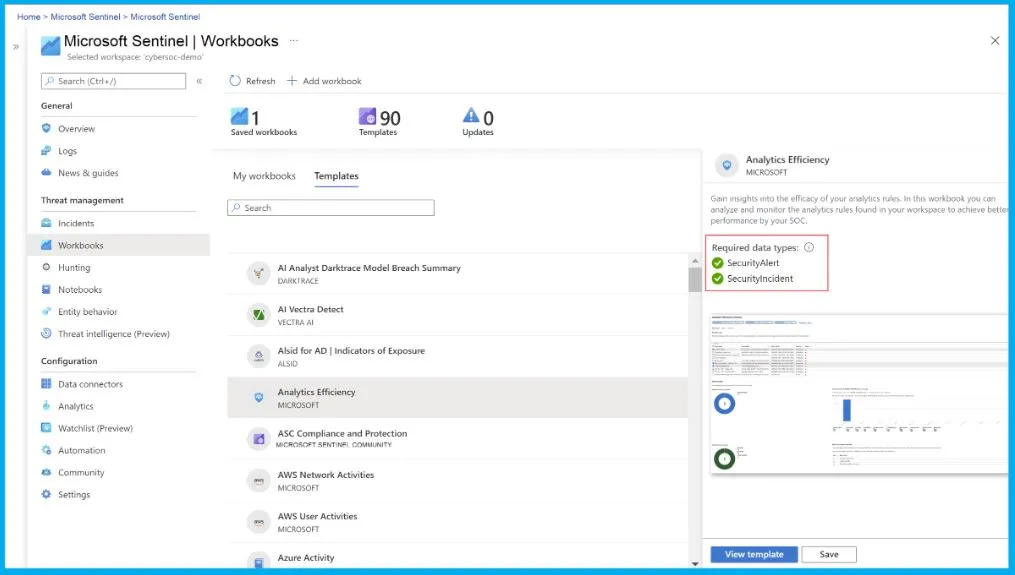Click the templates list scrollbar thumb
The height and width of the screenshot is (575, 1015).
pyautogui.click(x=695, y=279)
